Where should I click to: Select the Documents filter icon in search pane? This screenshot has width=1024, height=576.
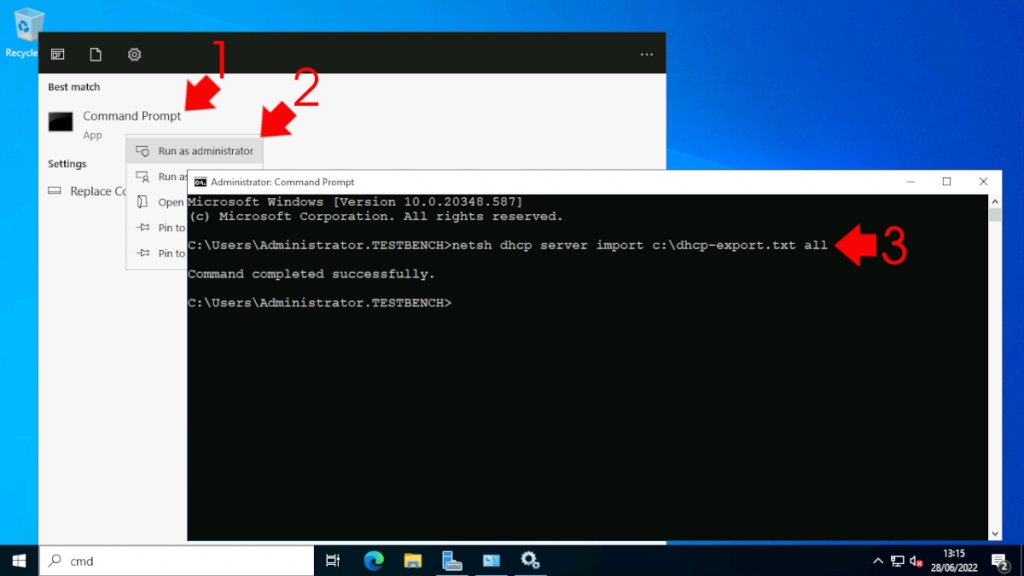point(96,53)
